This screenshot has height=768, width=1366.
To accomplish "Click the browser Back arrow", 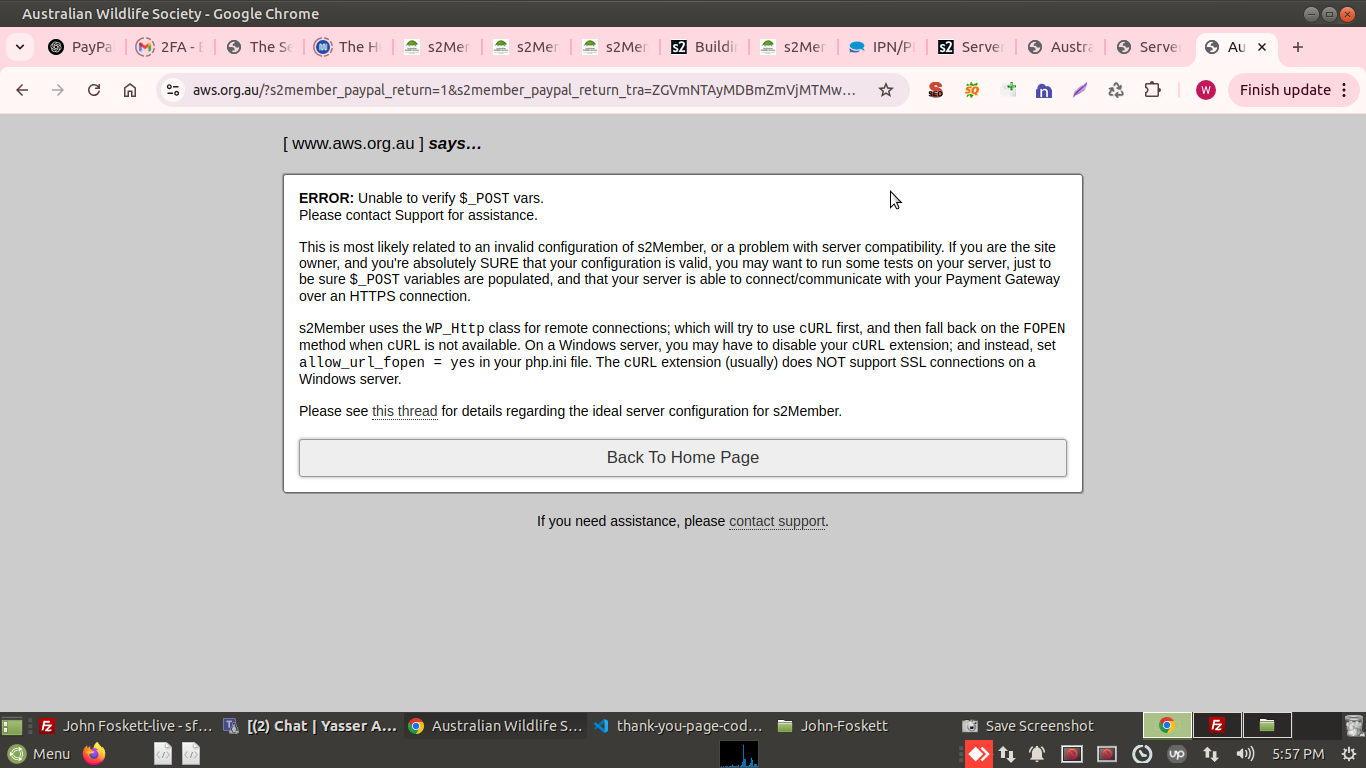I will (22, 90).
